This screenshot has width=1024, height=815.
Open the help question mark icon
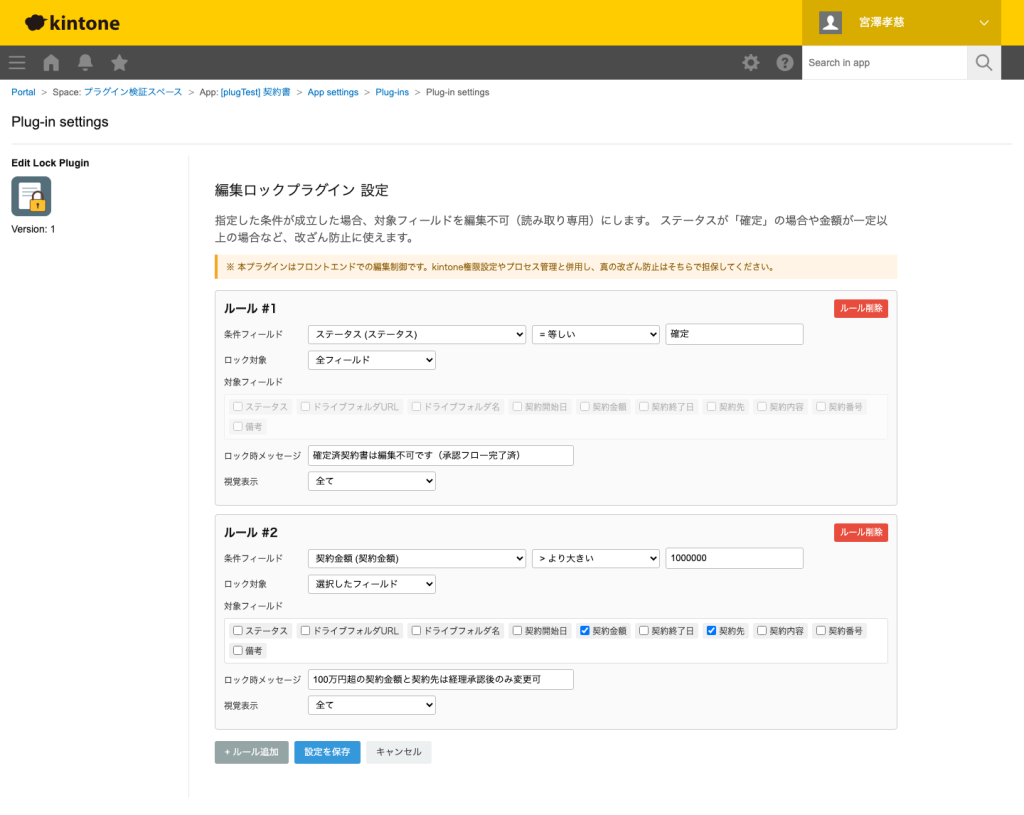[785, 63]
